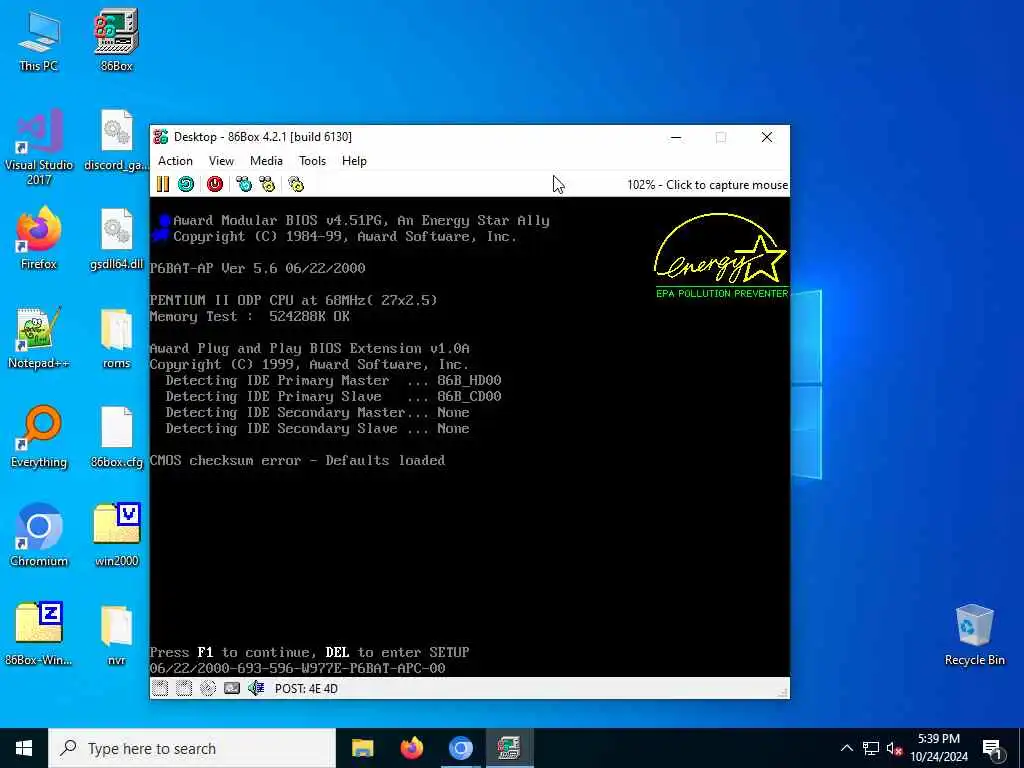
Task: Select the 86Box-Win... archive icon
Action: tap(39, 634)
